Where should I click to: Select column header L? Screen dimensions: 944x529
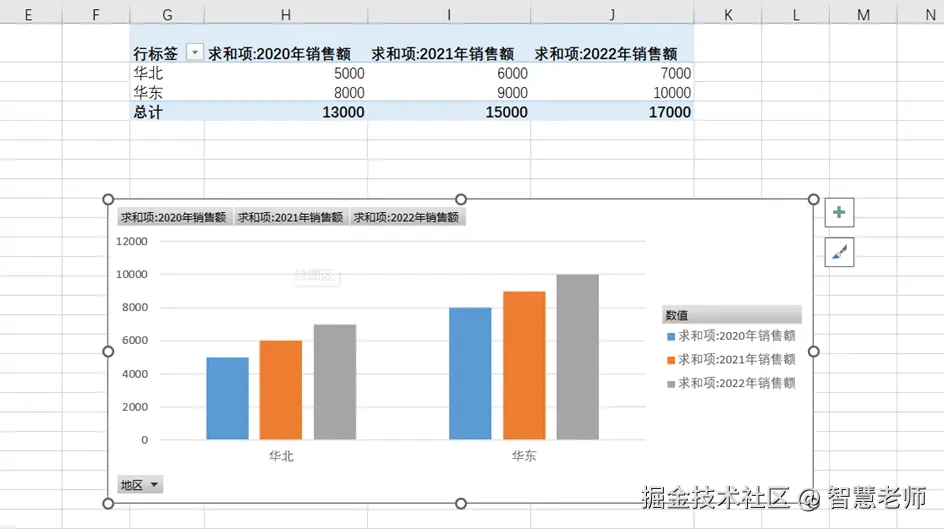point(796,14)
